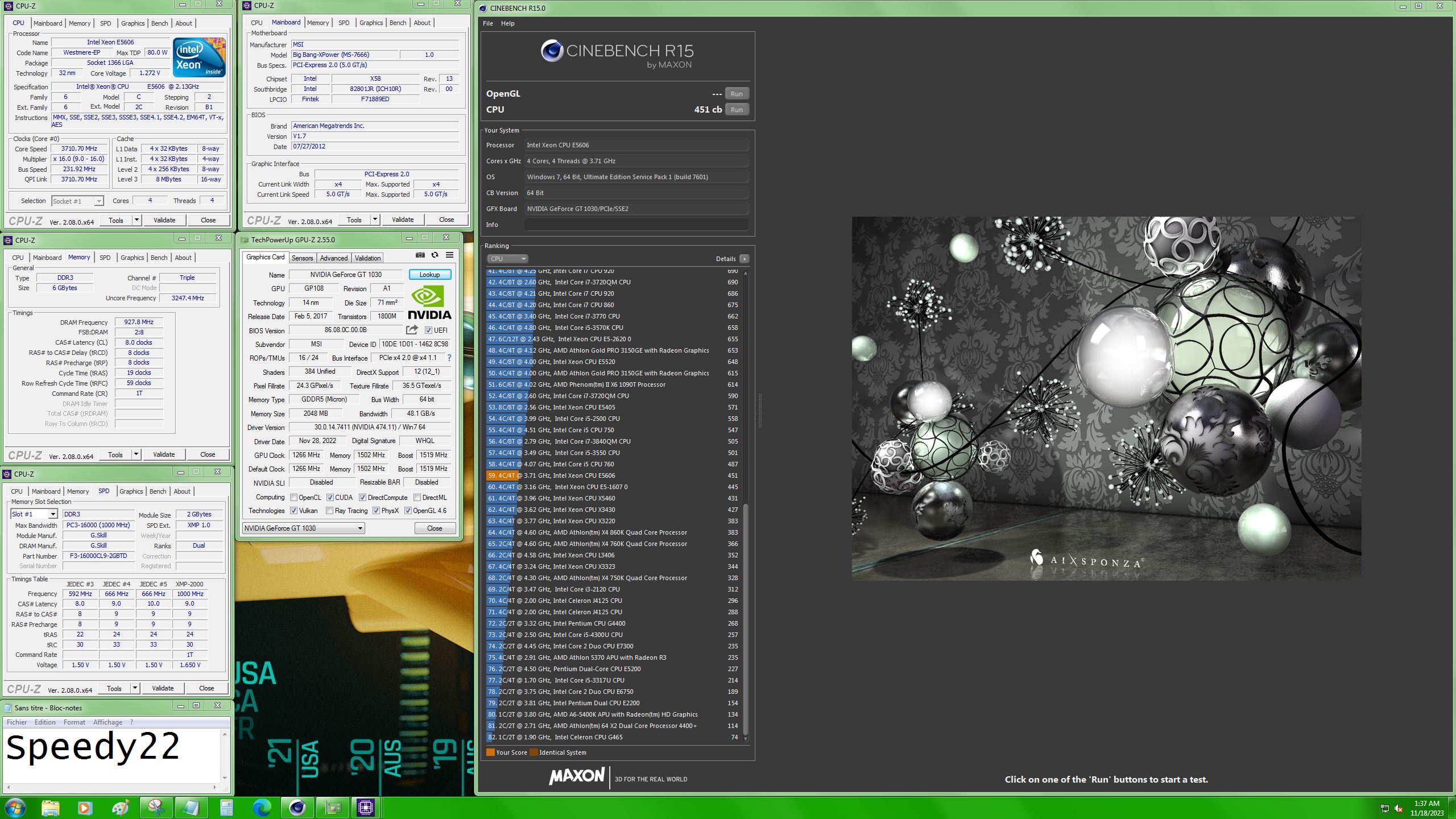This screenshot has width=1456, height=819.
Task: Open Paint from the taskbar
Action: (121, 808)
